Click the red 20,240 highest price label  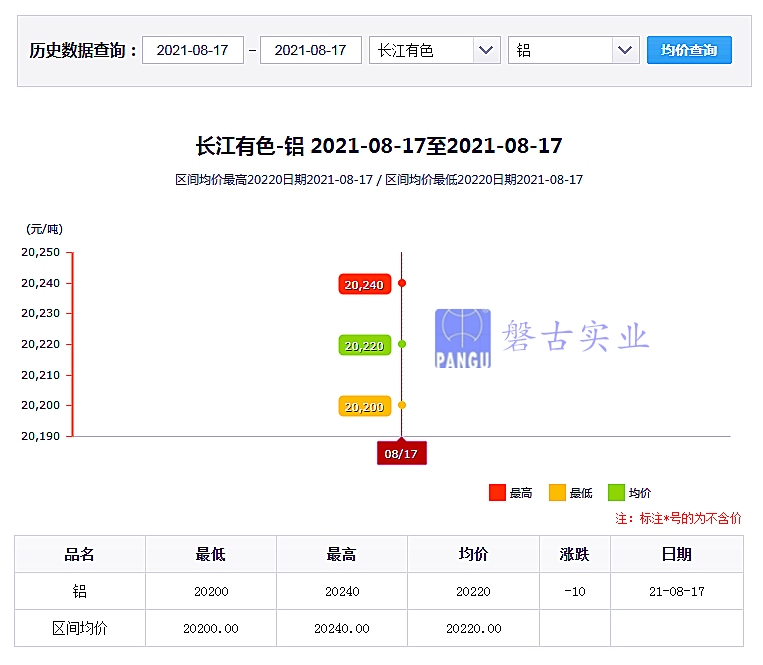point(364,285)
